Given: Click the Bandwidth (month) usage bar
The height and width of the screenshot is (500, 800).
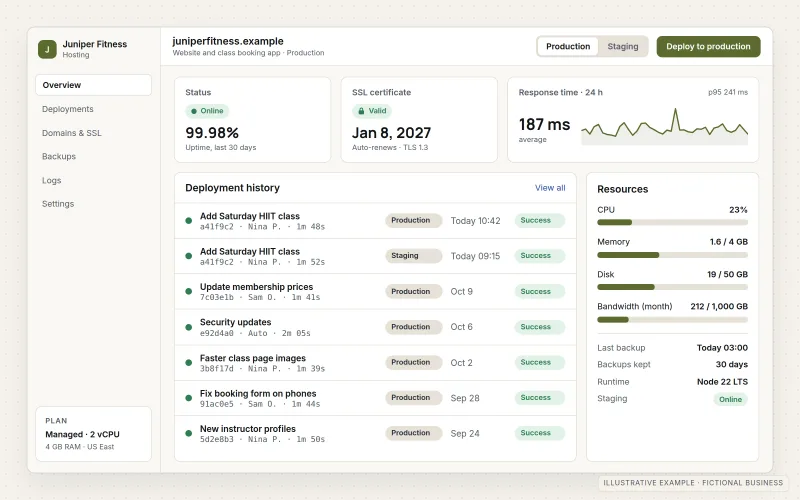Looking at the screenshot, I should 672,319.
